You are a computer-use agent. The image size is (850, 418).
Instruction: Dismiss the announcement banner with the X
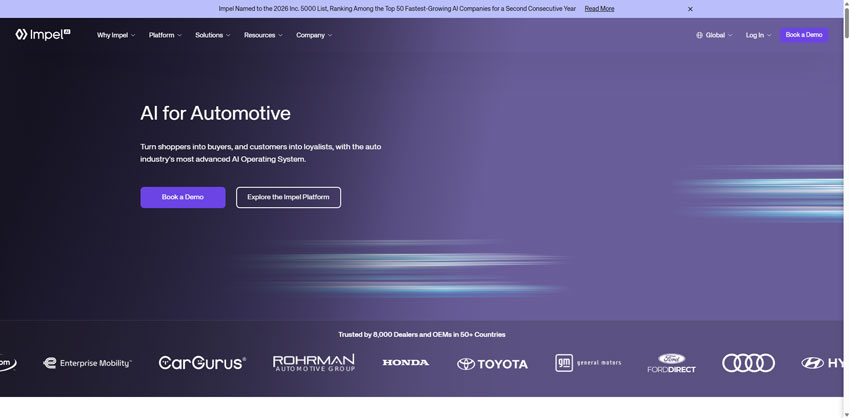point(690,9)
